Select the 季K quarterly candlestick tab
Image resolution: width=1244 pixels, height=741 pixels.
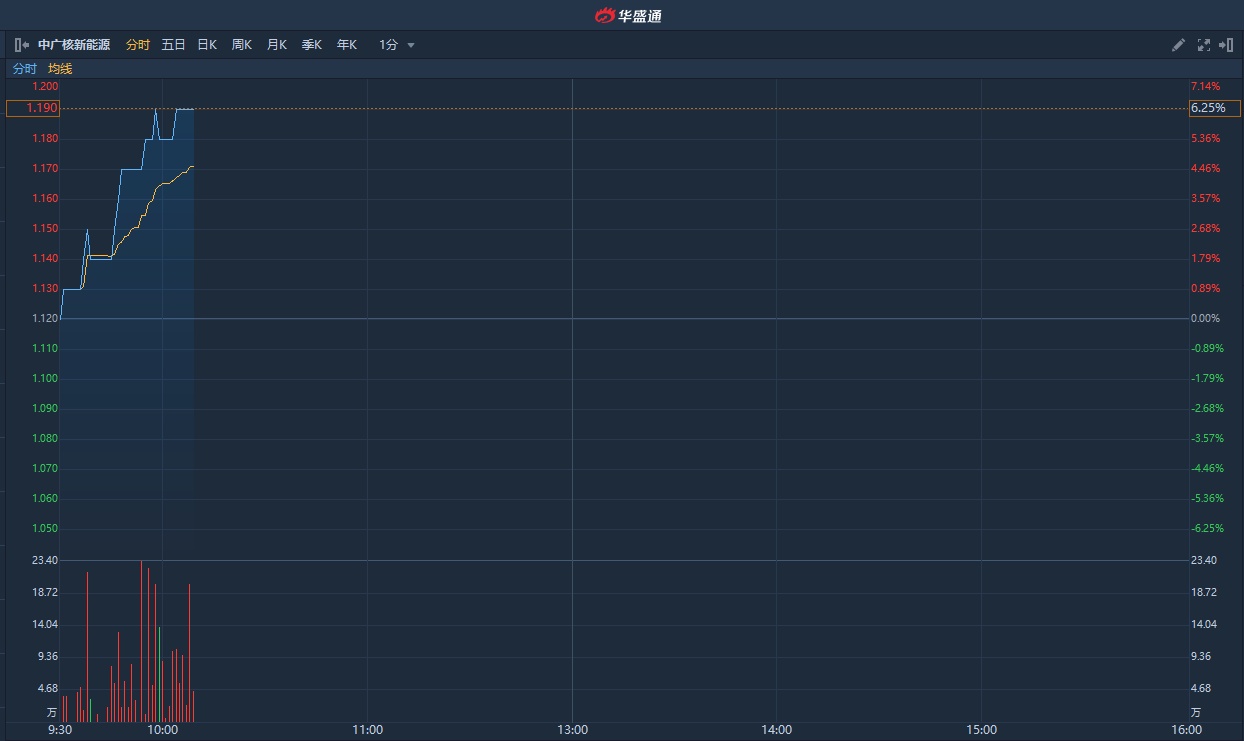click(312, 45)
